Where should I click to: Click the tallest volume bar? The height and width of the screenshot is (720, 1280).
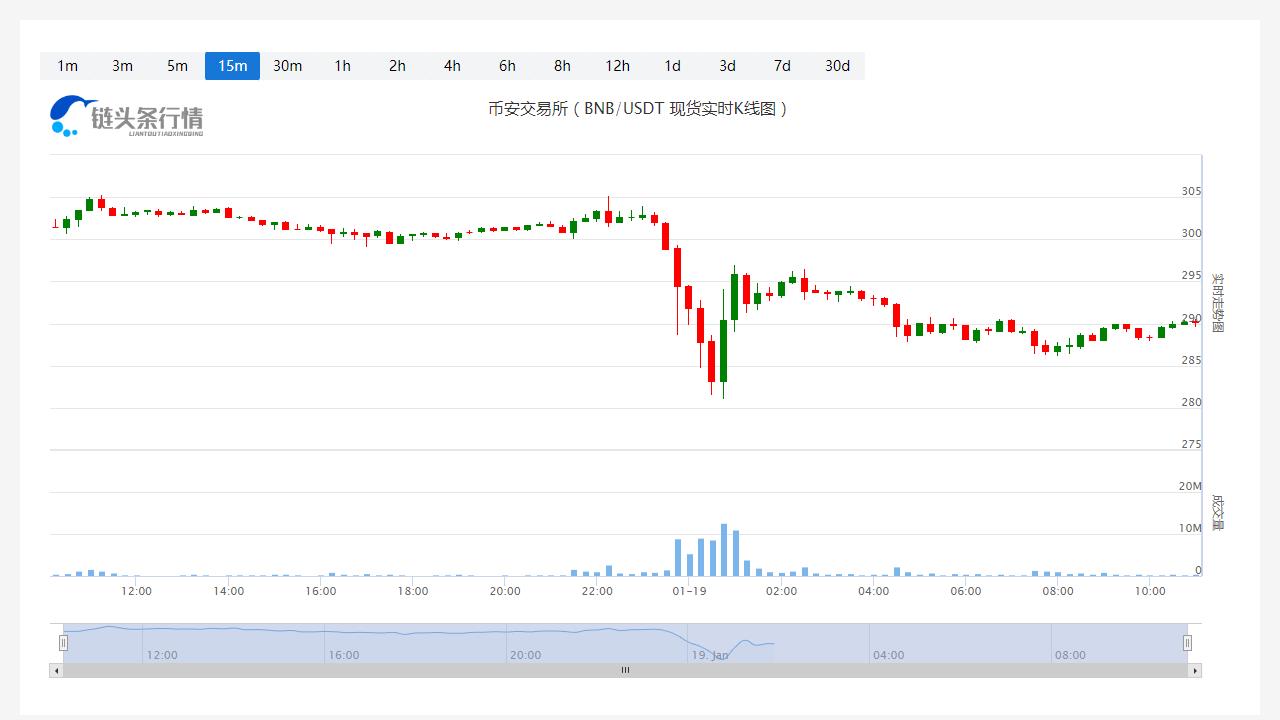pos(724,550)
